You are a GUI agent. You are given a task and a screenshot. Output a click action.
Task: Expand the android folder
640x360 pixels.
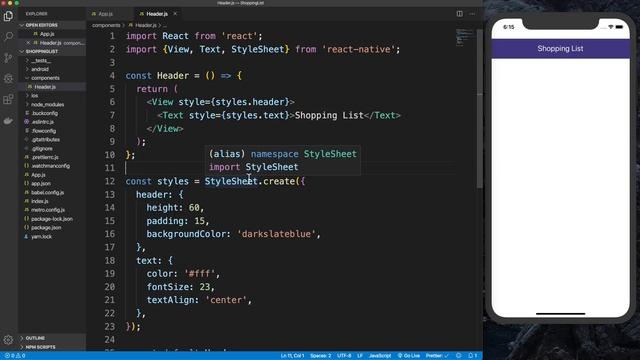40,69
